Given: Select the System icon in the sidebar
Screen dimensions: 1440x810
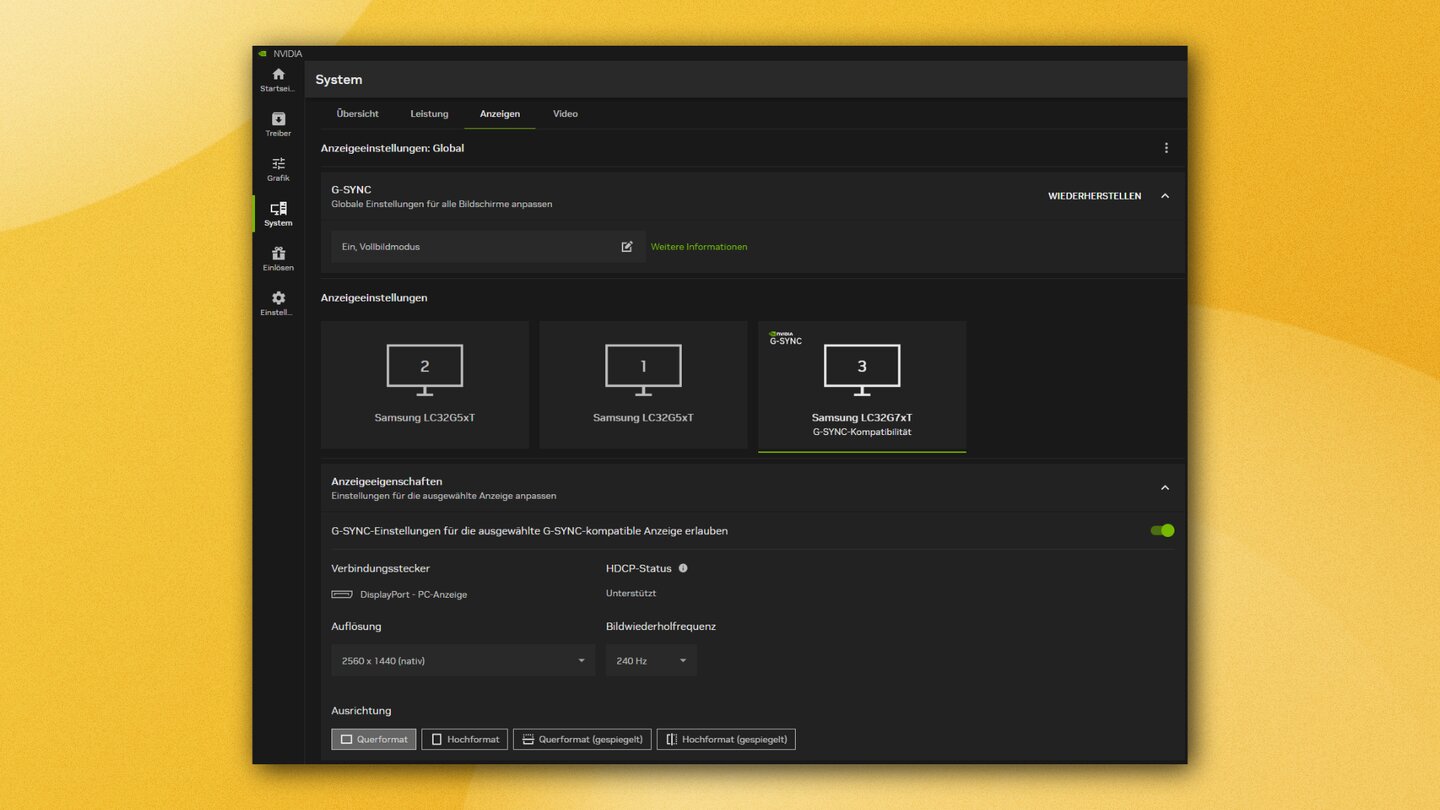Looking at the screenshot, I should click(277, 212).
